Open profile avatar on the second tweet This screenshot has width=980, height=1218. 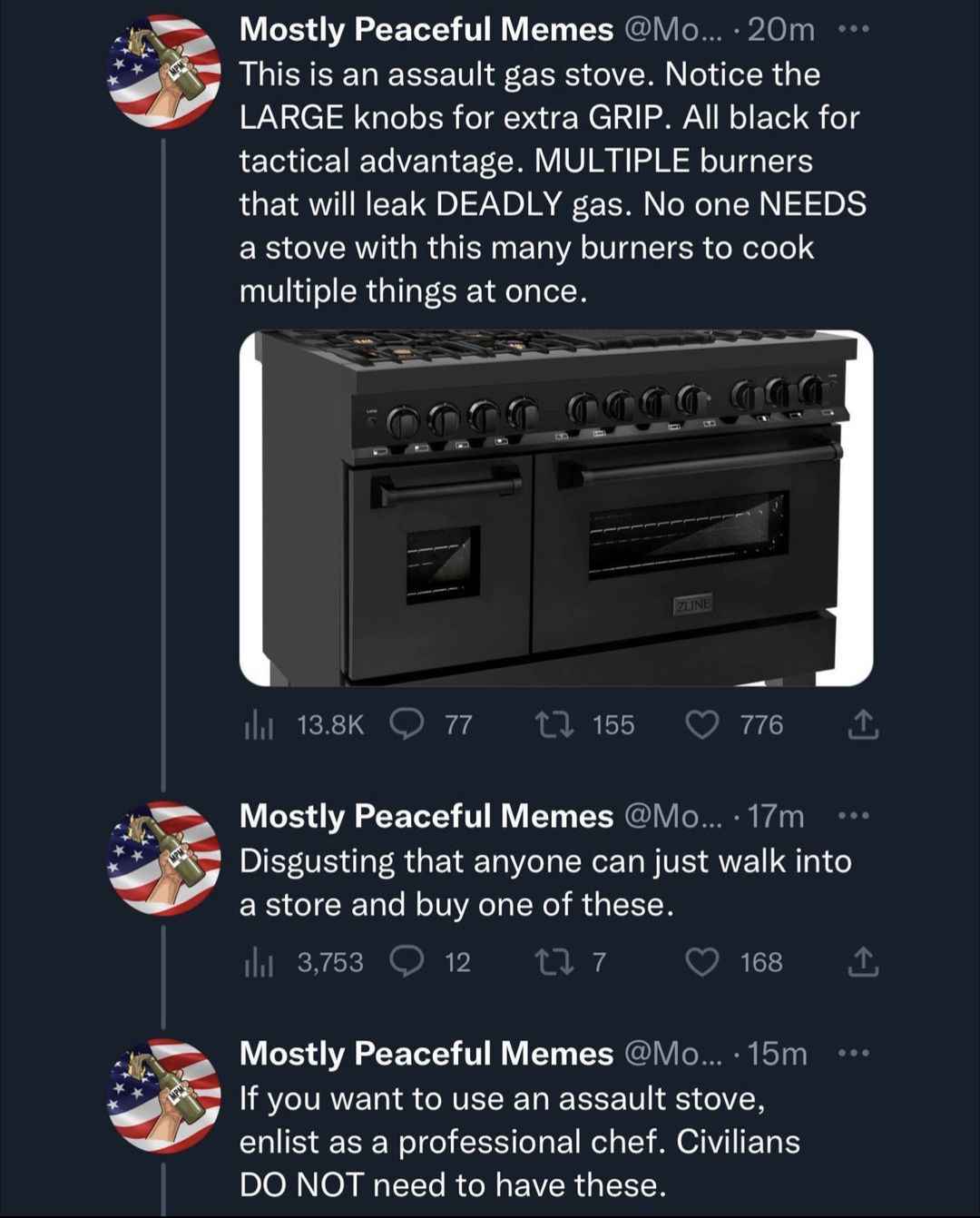point(164,859)
